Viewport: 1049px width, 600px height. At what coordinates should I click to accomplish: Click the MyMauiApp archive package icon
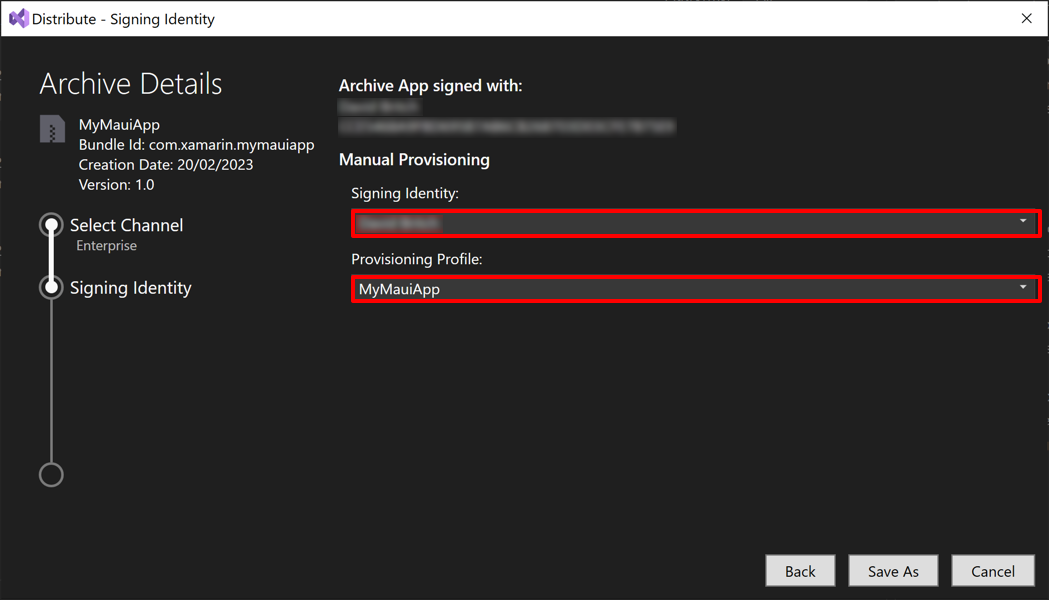point(51,128)
